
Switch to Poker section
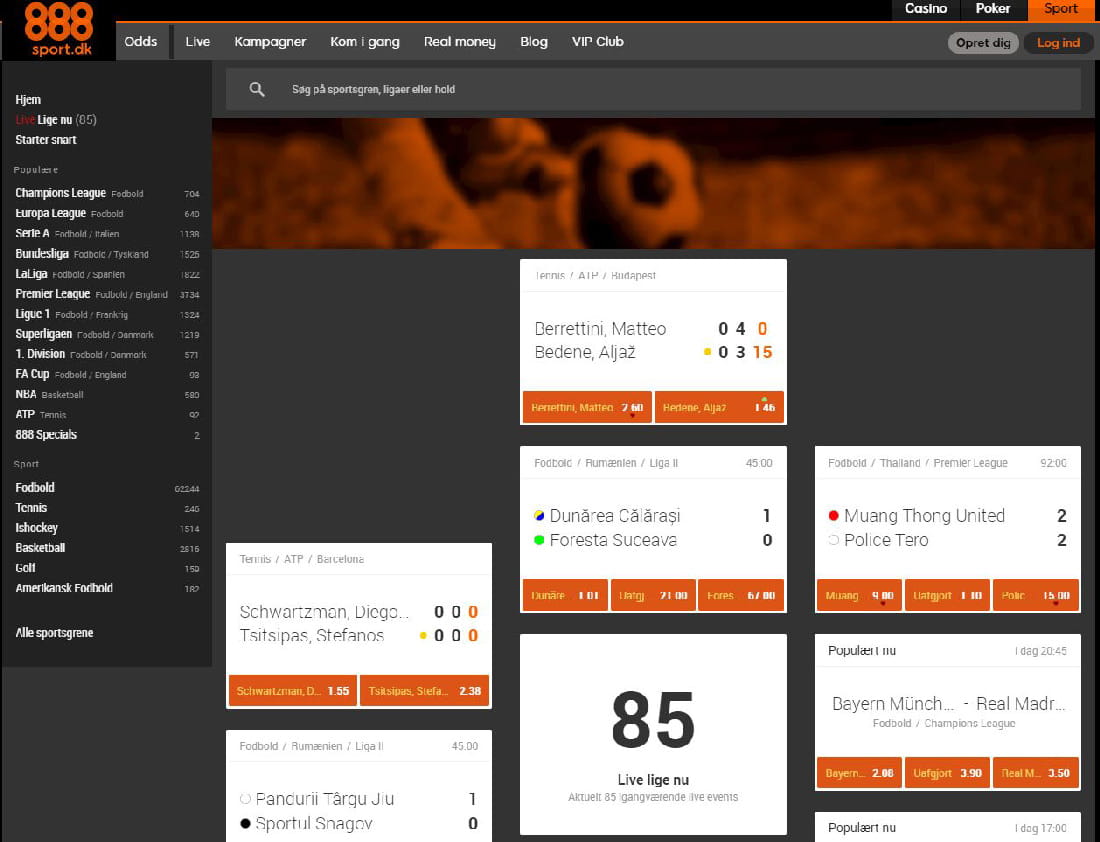(993, 9)
